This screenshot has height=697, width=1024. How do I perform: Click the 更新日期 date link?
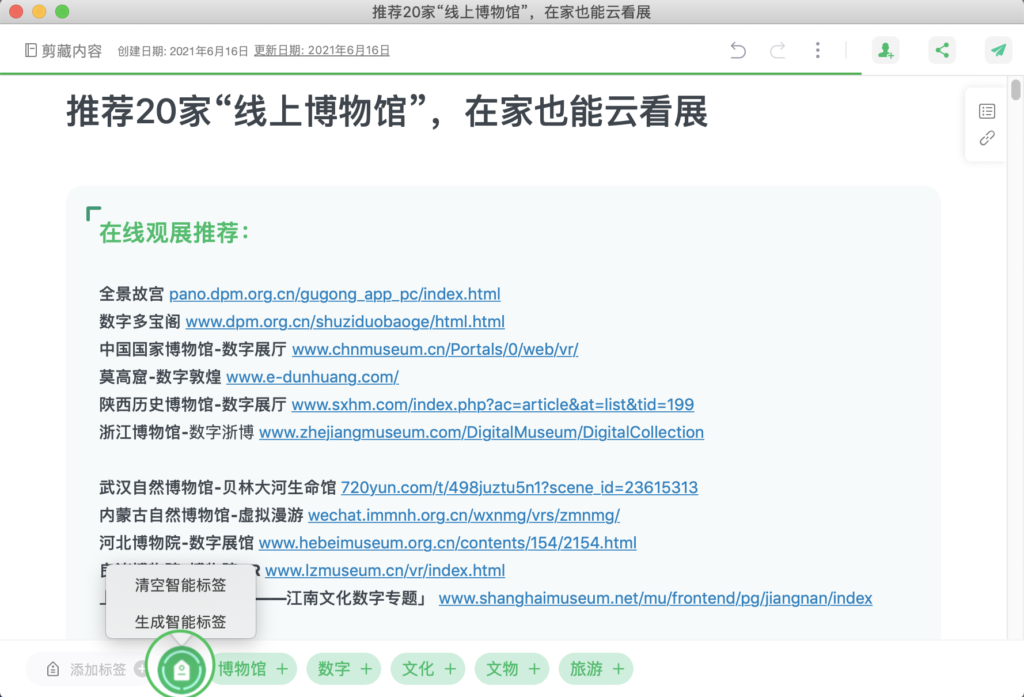[x=321, y=50]
